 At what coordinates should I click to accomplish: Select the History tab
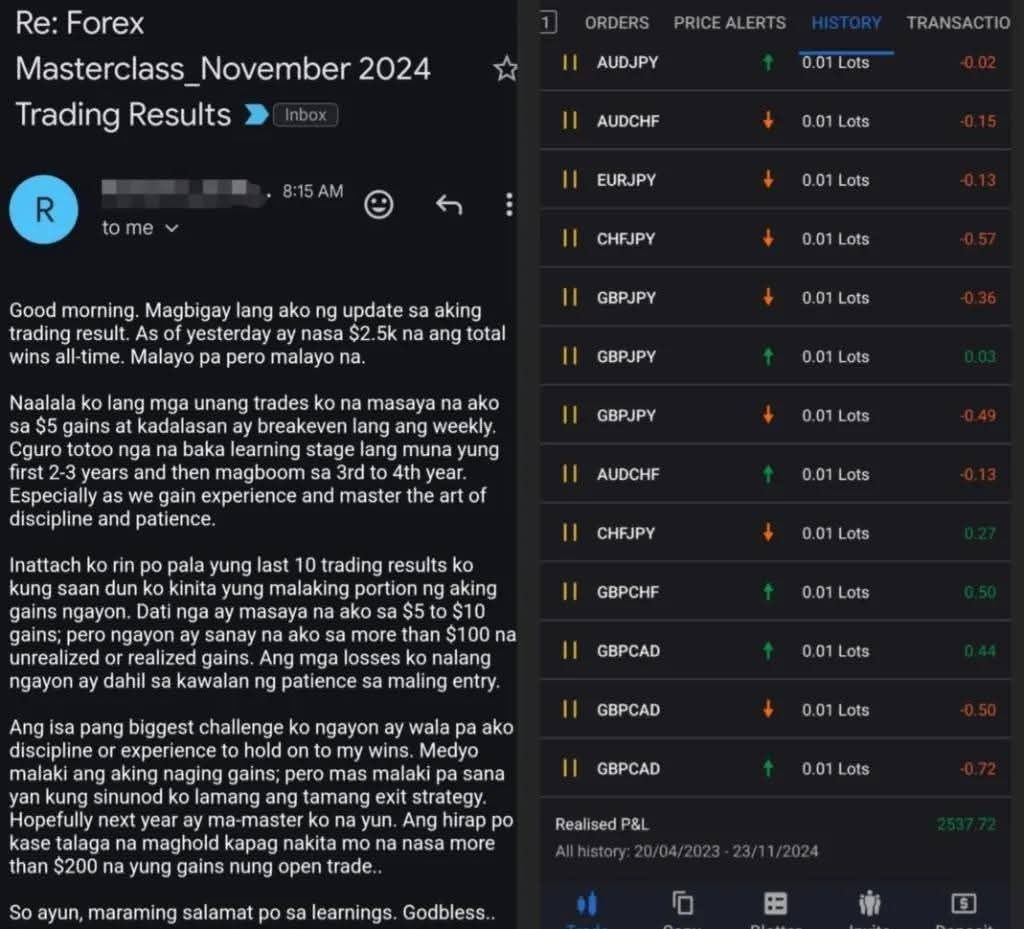[x=846, y=23]
